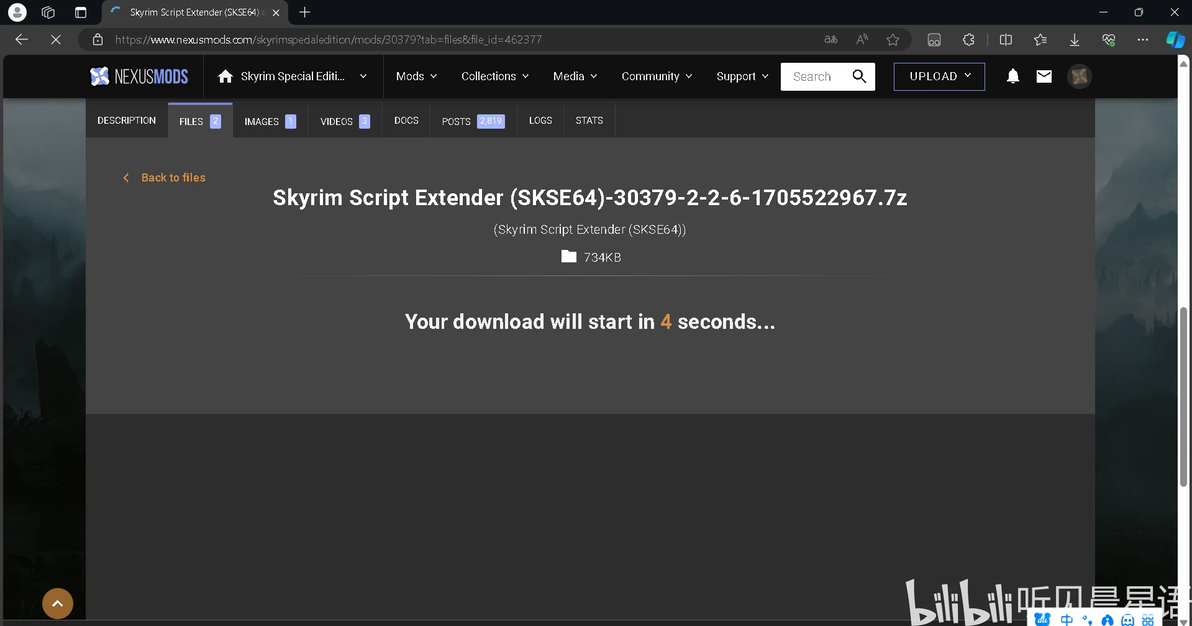Open the Copilot sidebar icon
1192x626 pixels.
coord(1175,40)
